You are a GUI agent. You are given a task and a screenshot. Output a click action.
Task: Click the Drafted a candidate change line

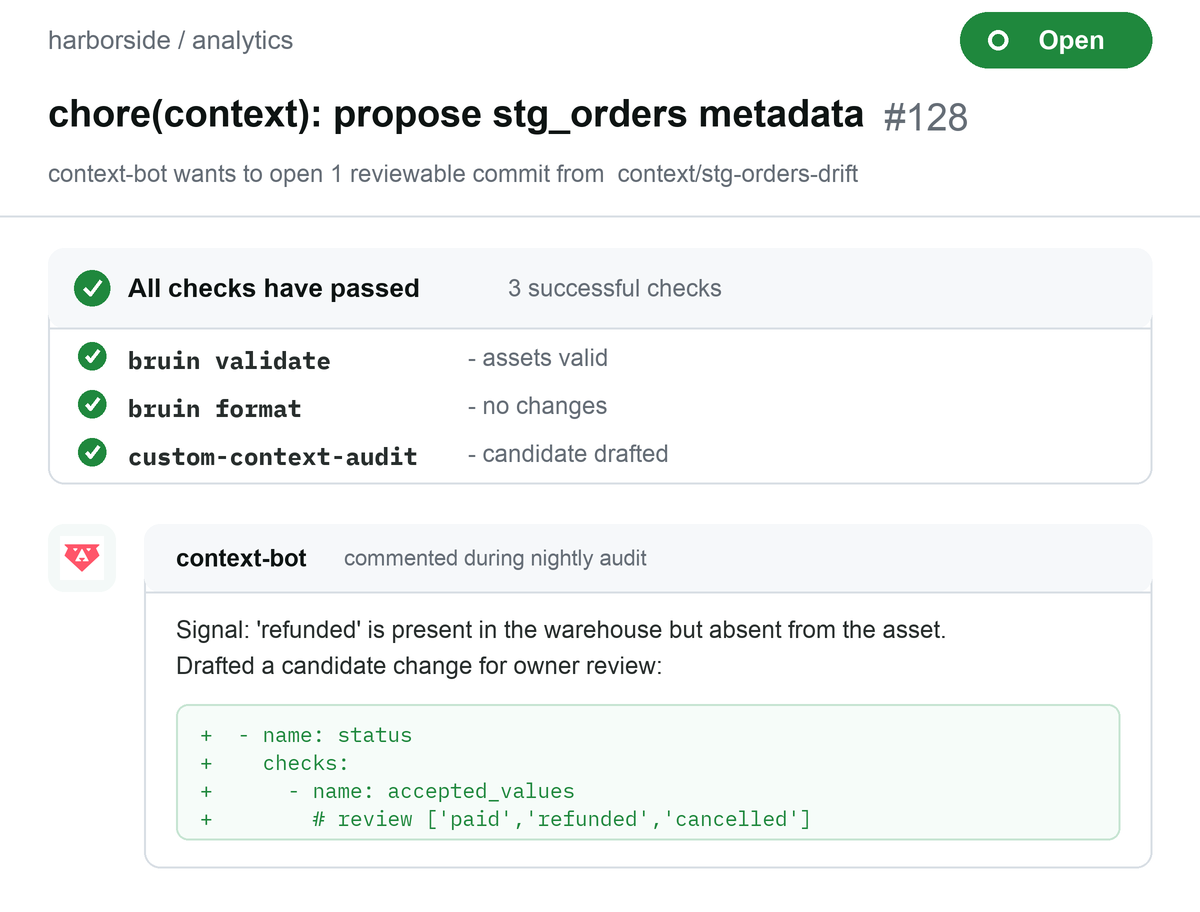[x=419, y=665]
